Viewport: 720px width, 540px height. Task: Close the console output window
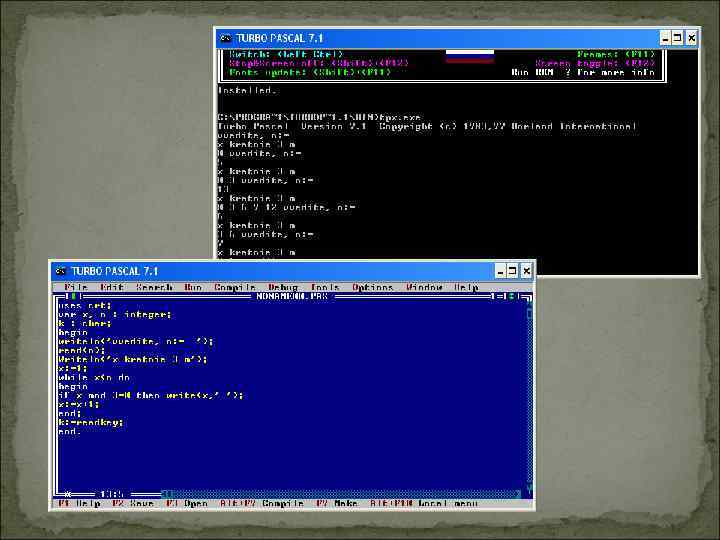pos(692,38)
